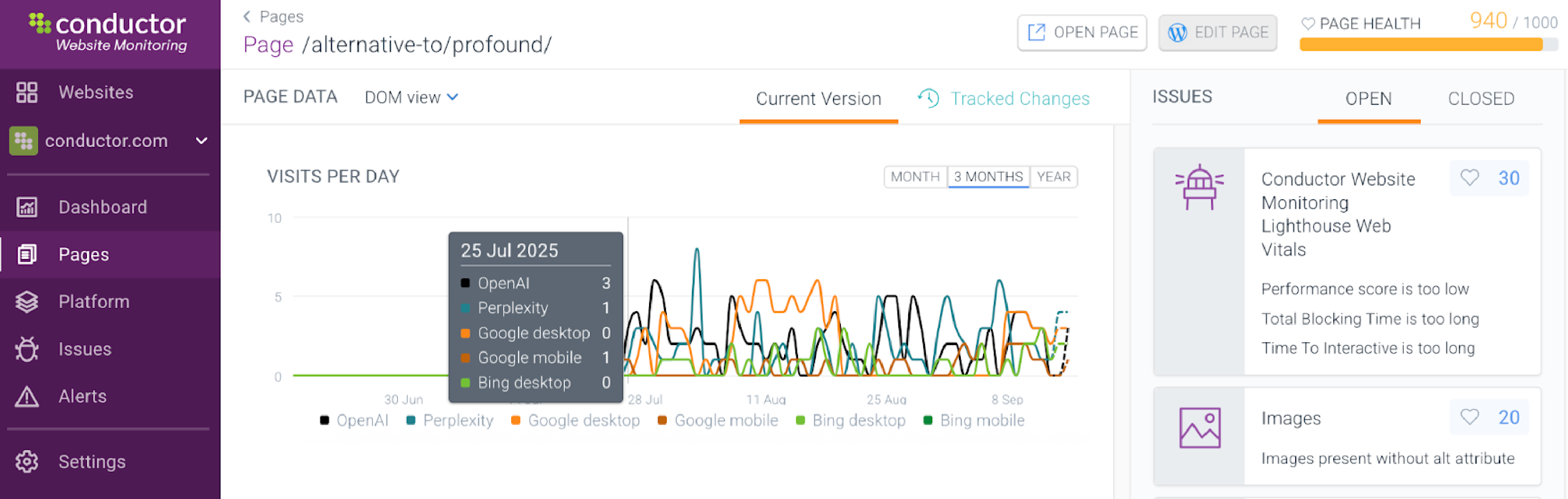Viewport: 1568px width, 499px height.
Task: Click the 940 page health score
Action: (1489, 21)
